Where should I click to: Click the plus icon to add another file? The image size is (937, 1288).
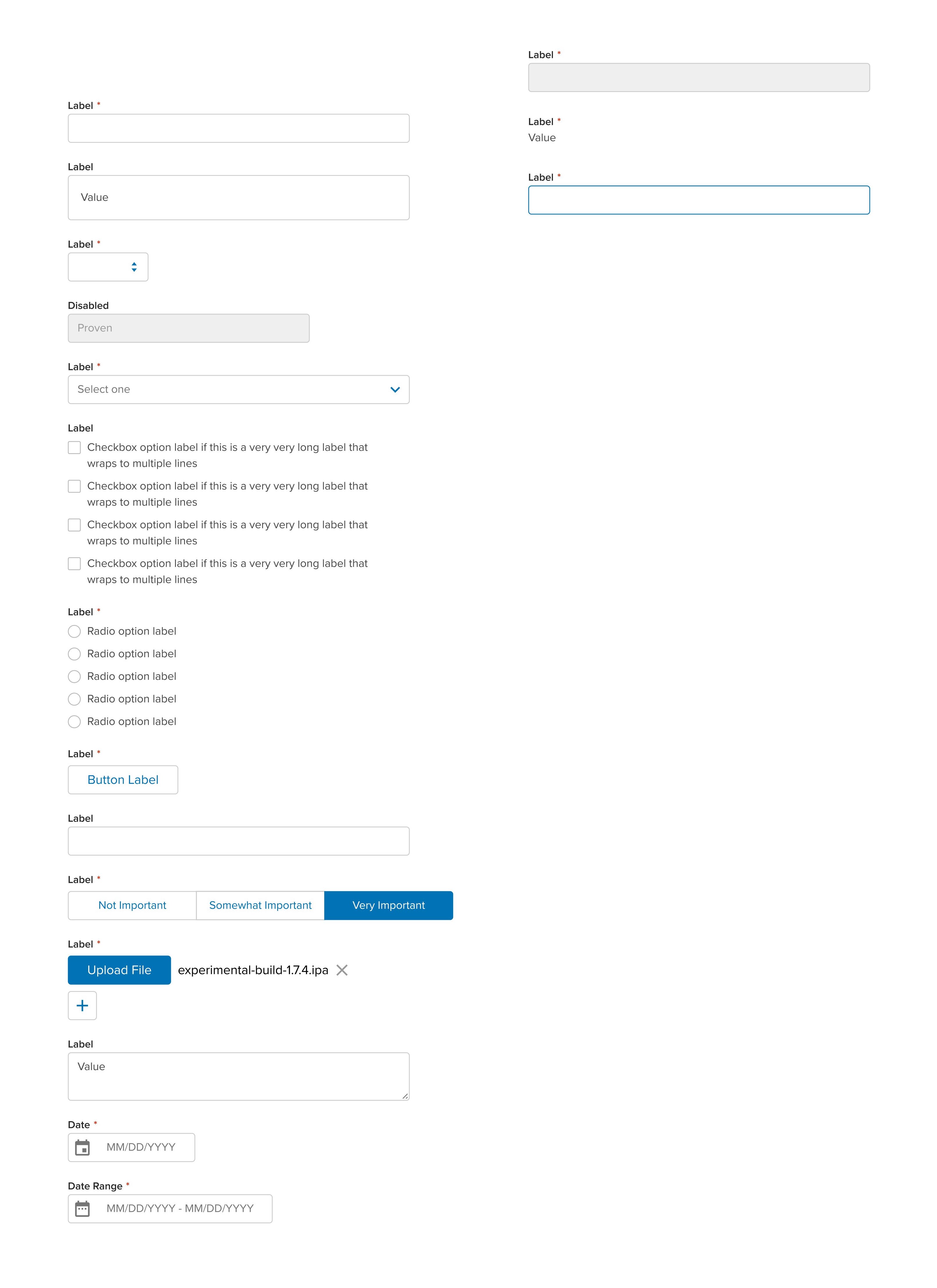click(x=82, y=1006)
